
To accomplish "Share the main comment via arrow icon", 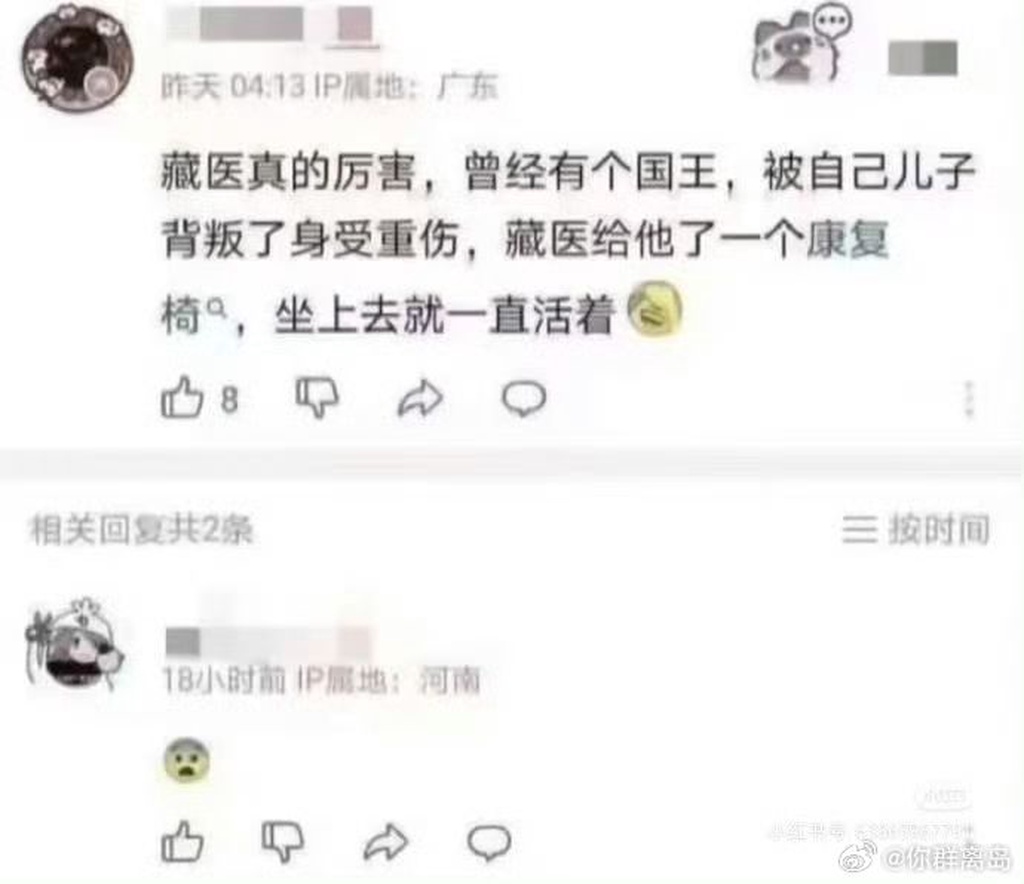I will [421, 398].
